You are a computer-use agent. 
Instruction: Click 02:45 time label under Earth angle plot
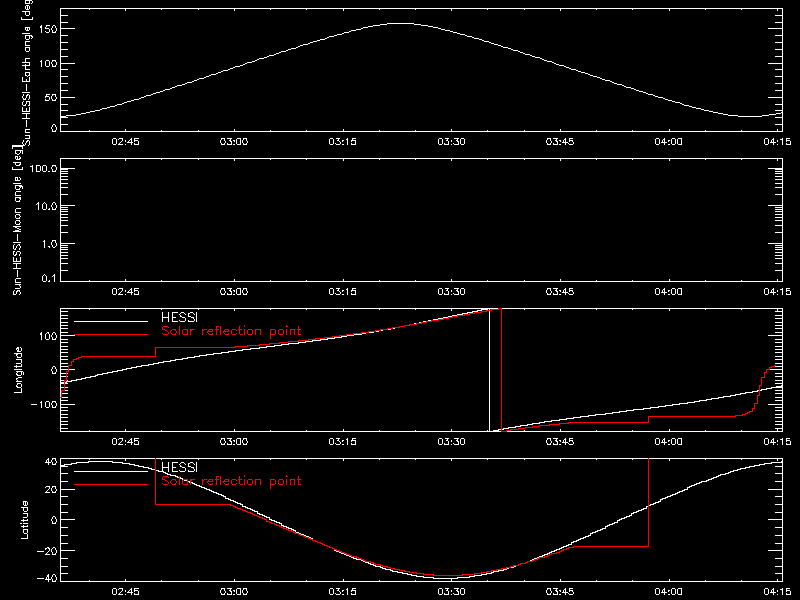[x=125, y=142]
